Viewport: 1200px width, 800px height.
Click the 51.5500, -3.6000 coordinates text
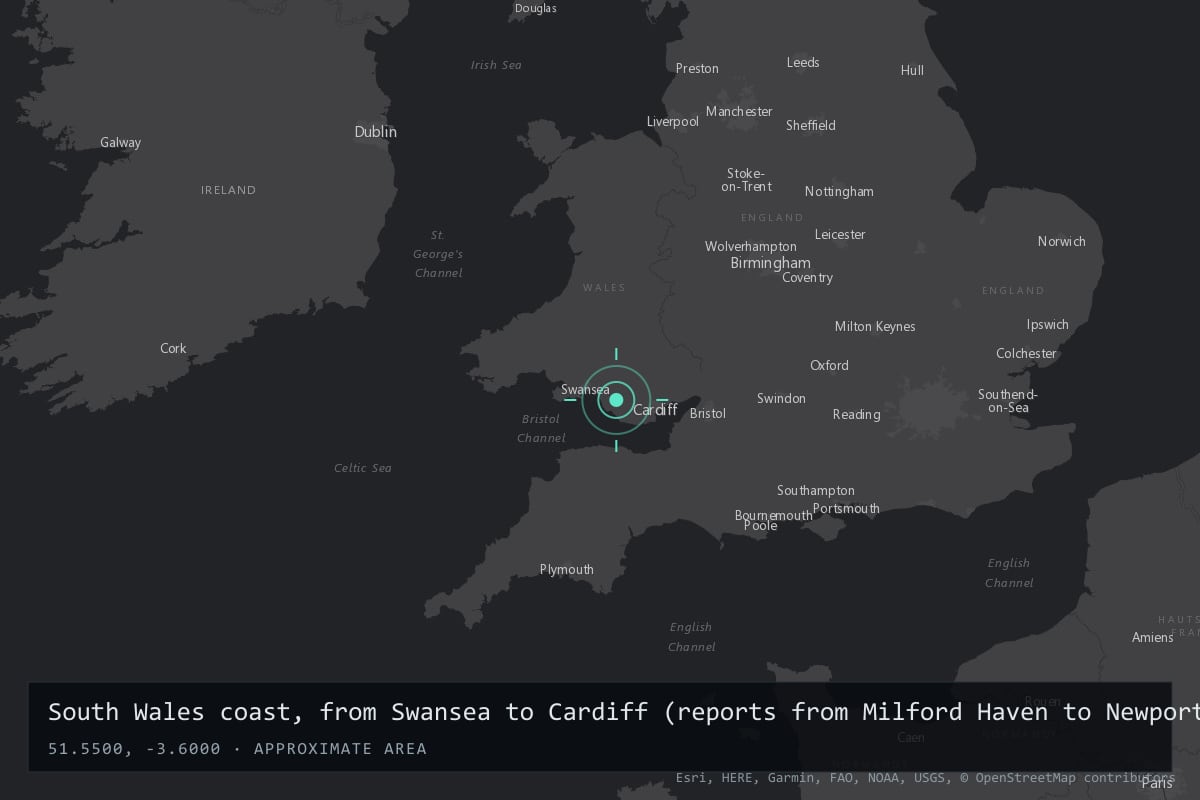pos(134,749)
